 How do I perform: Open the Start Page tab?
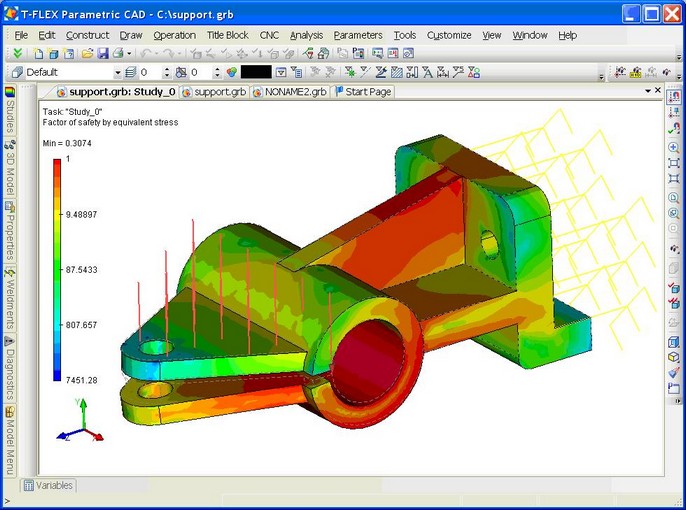coord(363,92)
